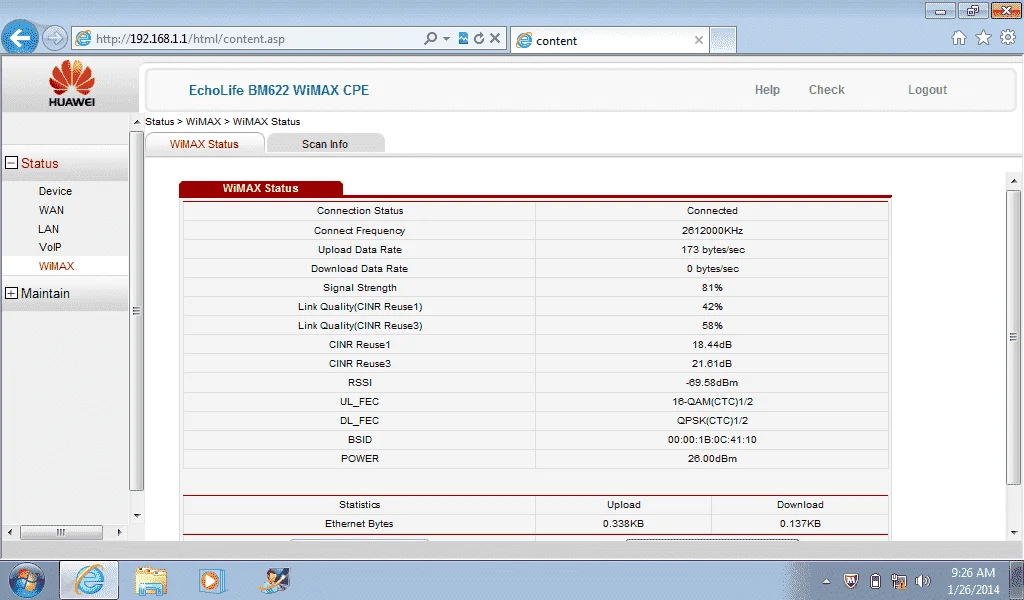
Task: Open the clock showing 9:26 AM
Action: click(973, 581)
